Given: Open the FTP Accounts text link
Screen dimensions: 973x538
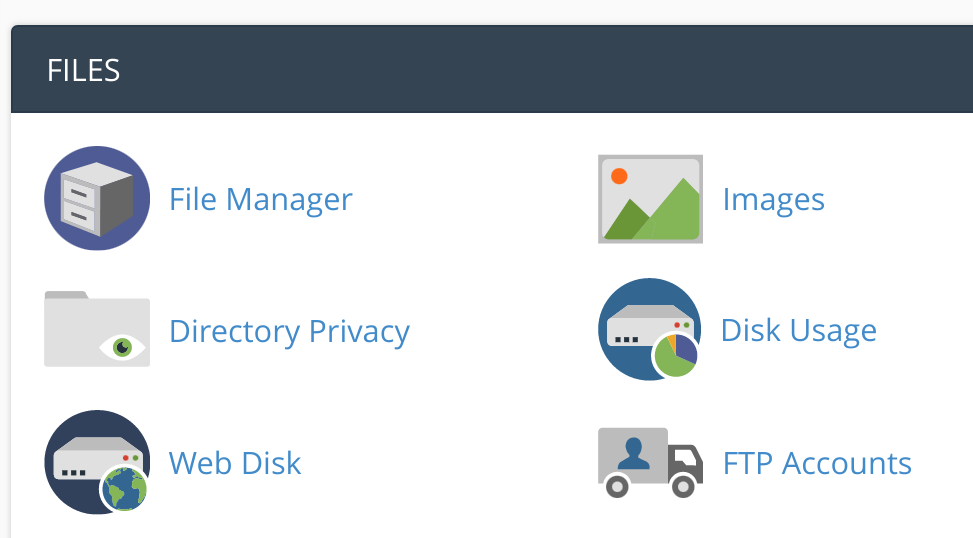Looking at the screenshot, I should (817, 463).
